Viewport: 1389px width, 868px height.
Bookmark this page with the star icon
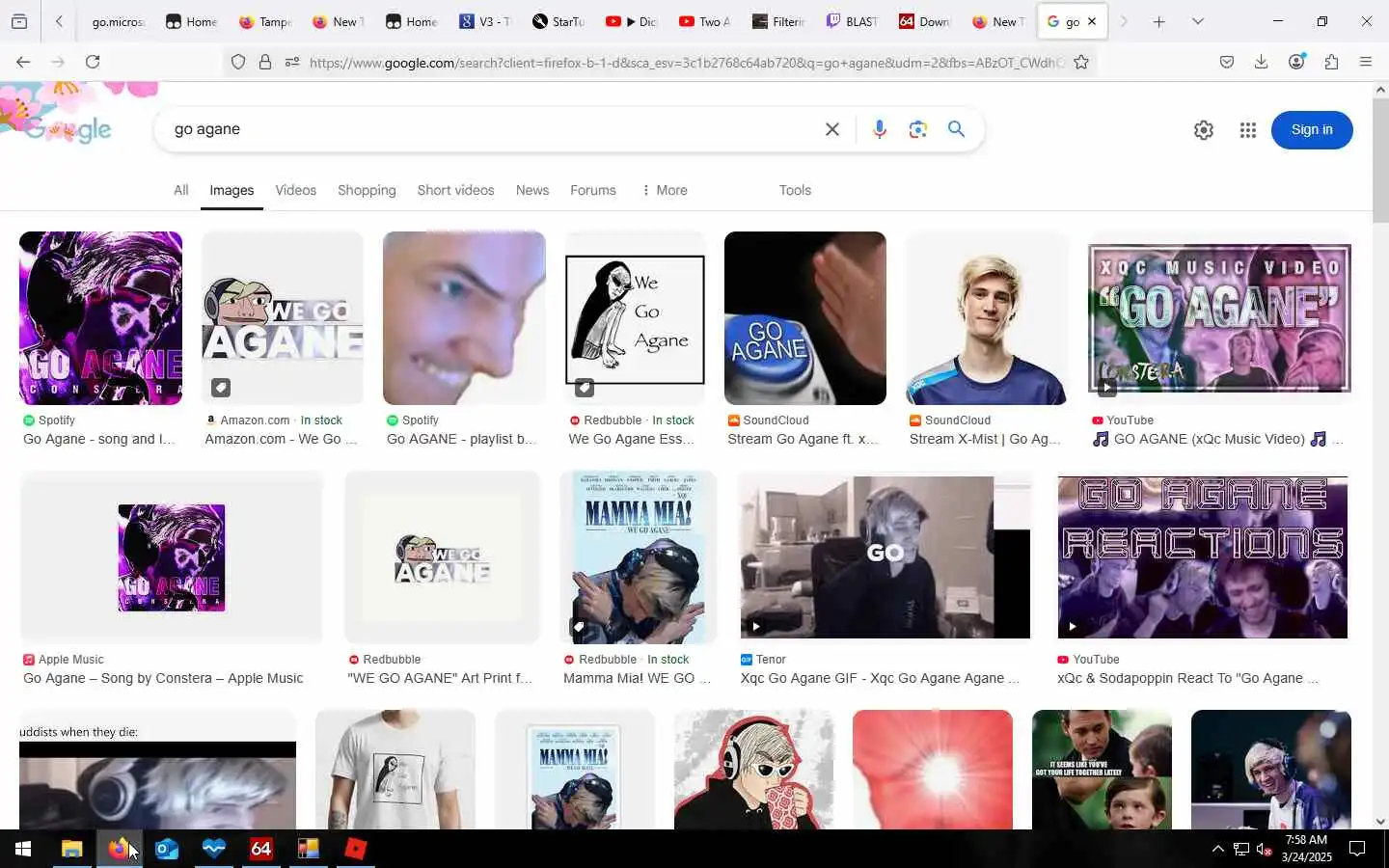[x=1081, y=62]
